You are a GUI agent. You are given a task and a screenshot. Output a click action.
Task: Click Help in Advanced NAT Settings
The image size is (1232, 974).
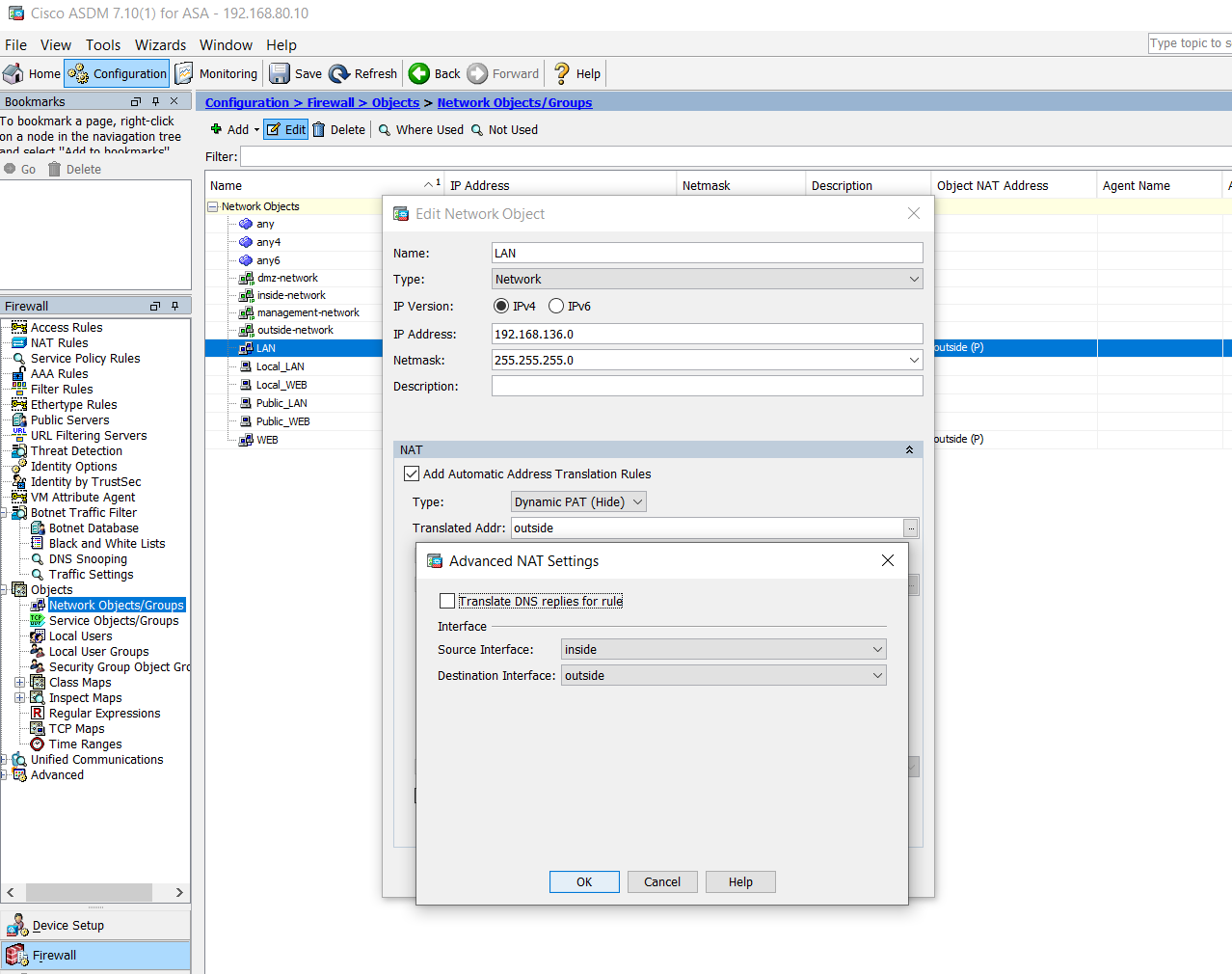click(x=740, y=882)
